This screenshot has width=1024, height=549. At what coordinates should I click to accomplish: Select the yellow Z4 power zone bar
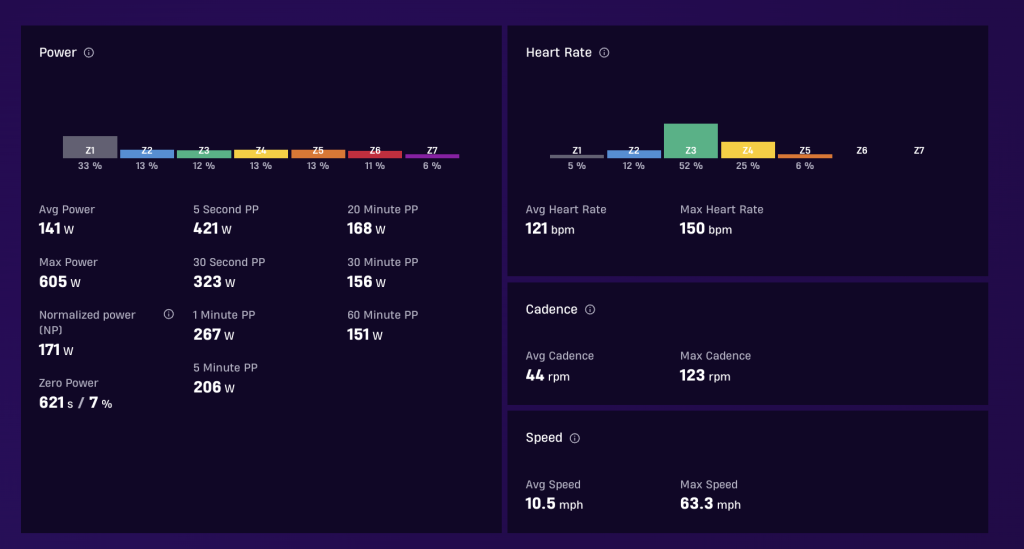point(261,154)
